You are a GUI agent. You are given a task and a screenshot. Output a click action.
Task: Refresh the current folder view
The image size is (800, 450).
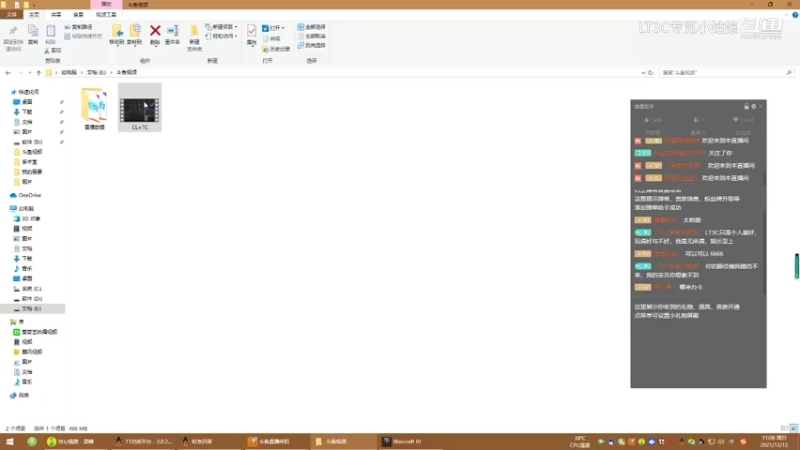651,73
